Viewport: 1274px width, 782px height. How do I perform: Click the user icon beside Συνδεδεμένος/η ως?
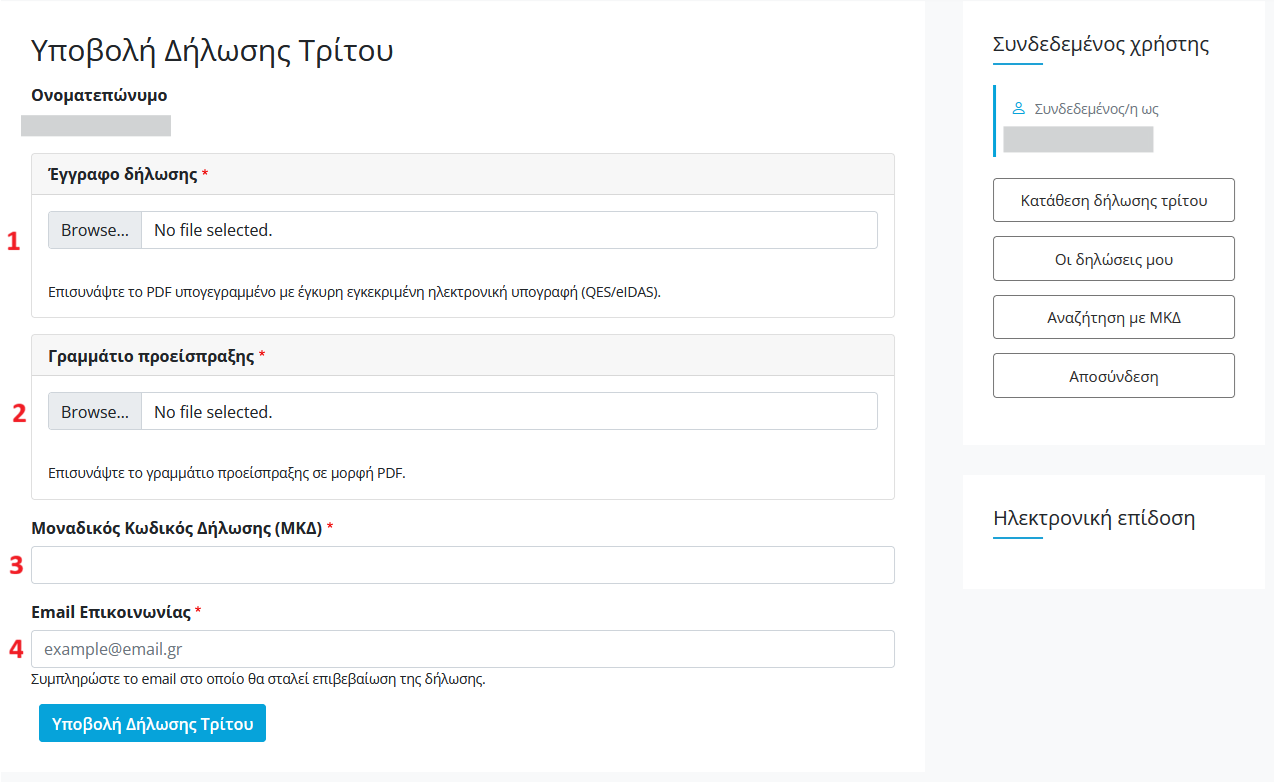1019,108
